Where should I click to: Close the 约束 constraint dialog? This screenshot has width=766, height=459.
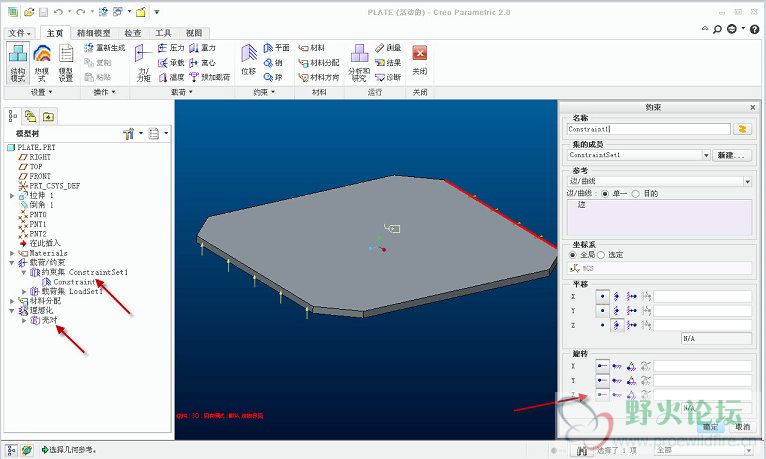tap(753, 107)
